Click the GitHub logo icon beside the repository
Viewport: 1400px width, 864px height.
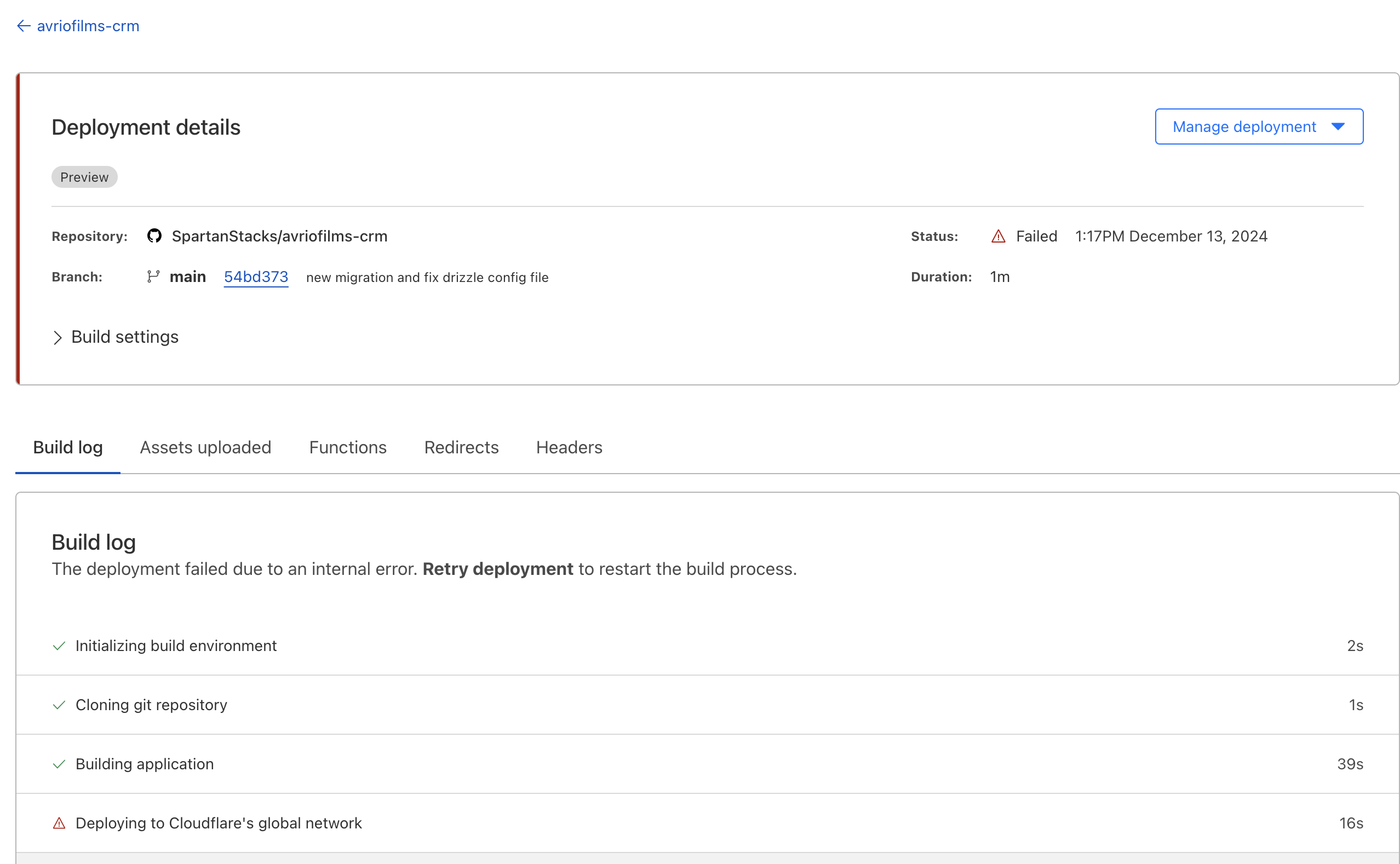[154, 236]
